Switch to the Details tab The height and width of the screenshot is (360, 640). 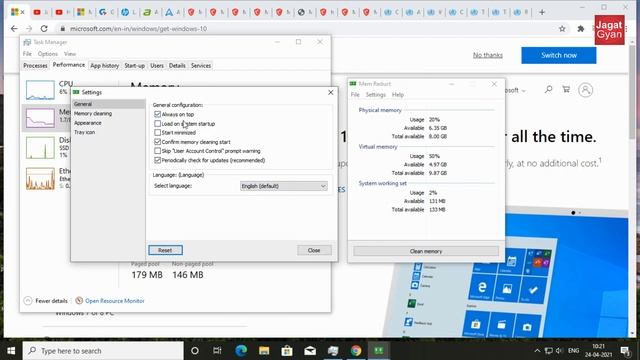(x=177, y=66)
